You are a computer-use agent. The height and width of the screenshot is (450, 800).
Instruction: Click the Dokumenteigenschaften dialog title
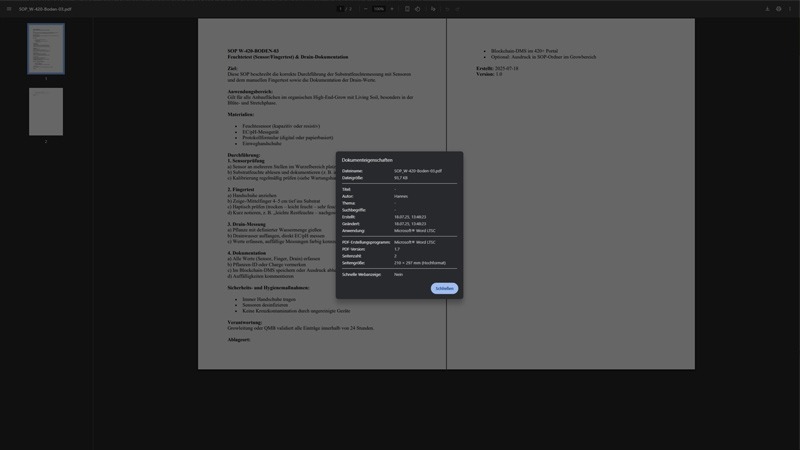pyautogui.click(x=367, y=160)
